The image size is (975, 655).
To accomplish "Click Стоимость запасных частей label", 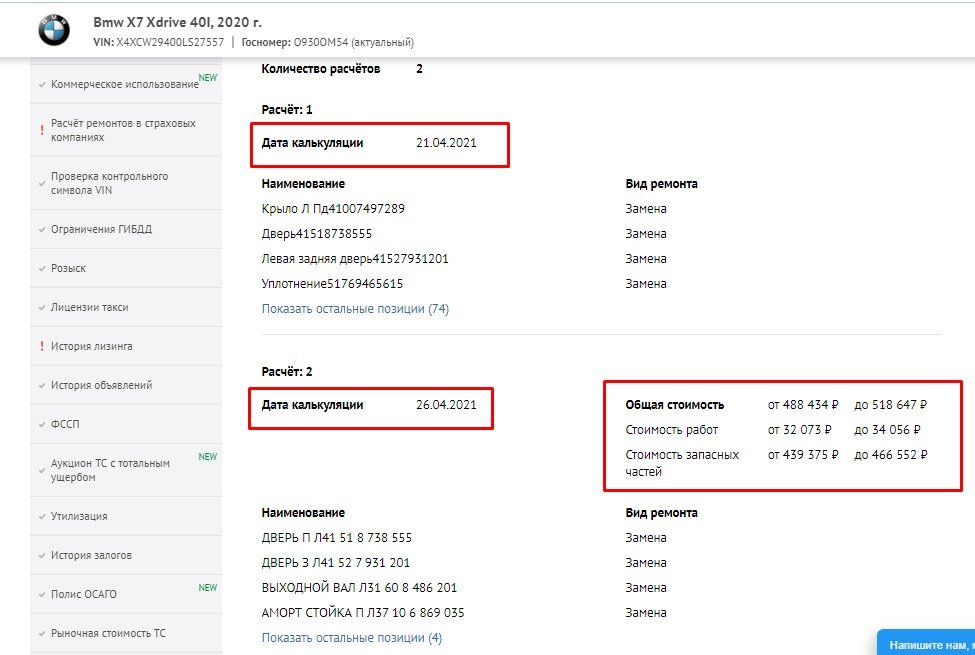I will pyautogui.click(x=682, y=463).
